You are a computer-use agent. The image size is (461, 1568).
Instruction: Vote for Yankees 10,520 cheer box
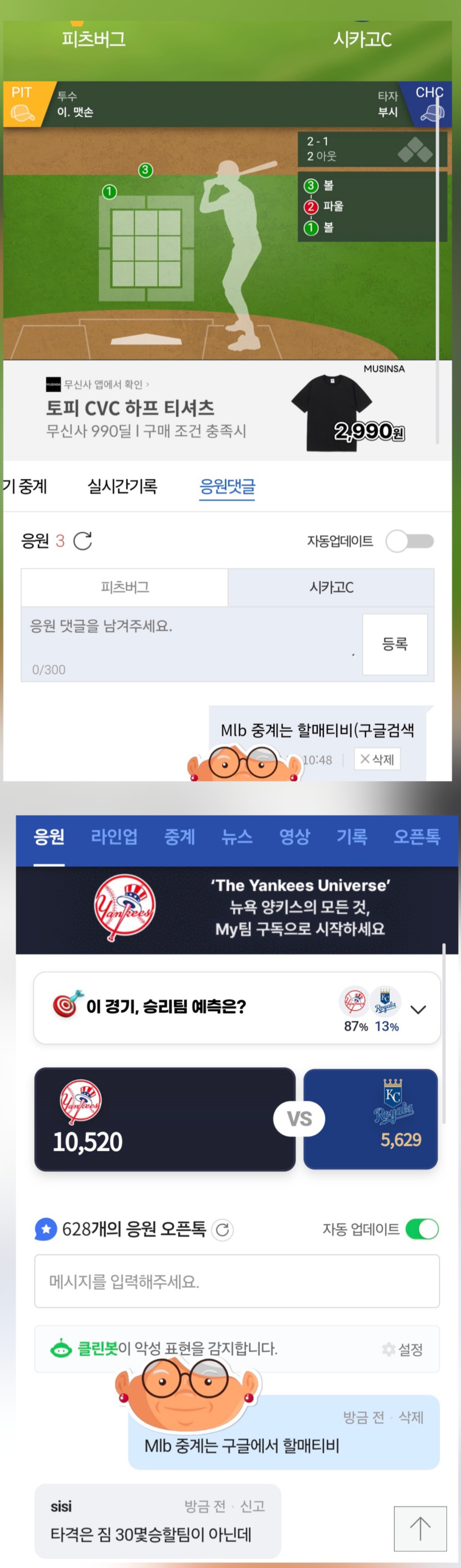pyautogui.click(x=165, y=1119)
